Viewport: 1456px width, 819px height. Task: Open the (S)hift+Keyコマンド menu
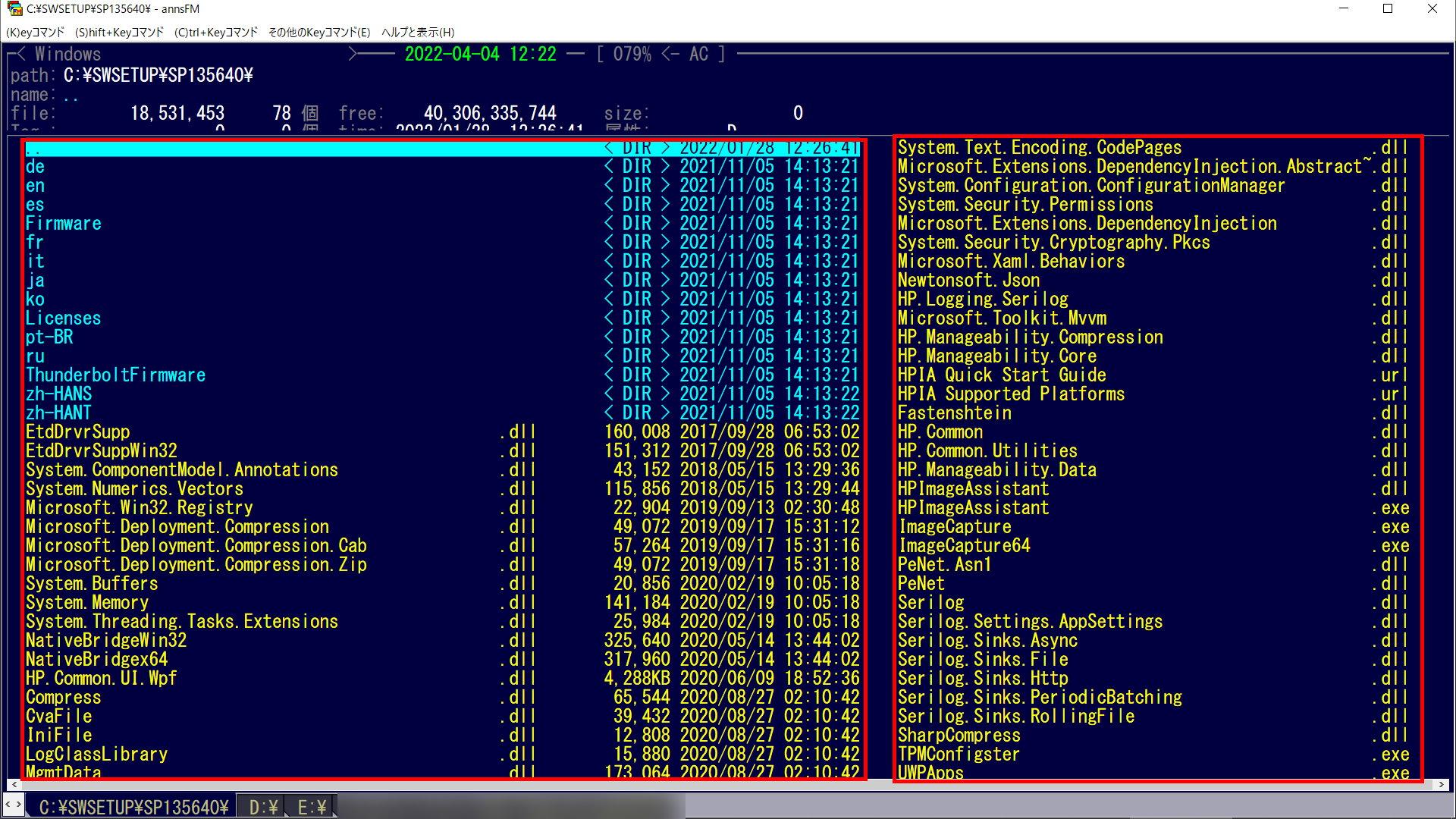(x=119, y=33)
